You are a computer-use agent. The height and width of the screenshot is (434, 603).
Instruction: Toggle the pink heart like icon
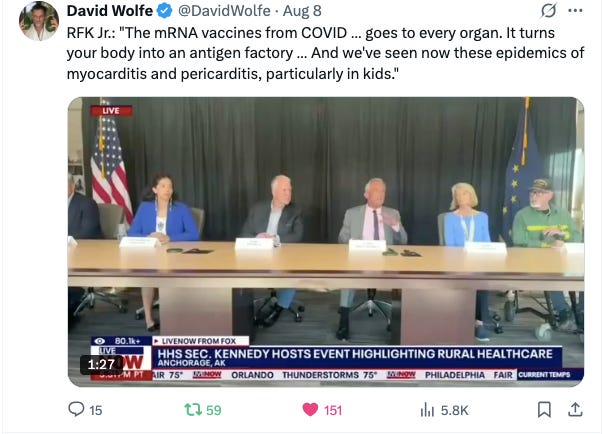310,410
